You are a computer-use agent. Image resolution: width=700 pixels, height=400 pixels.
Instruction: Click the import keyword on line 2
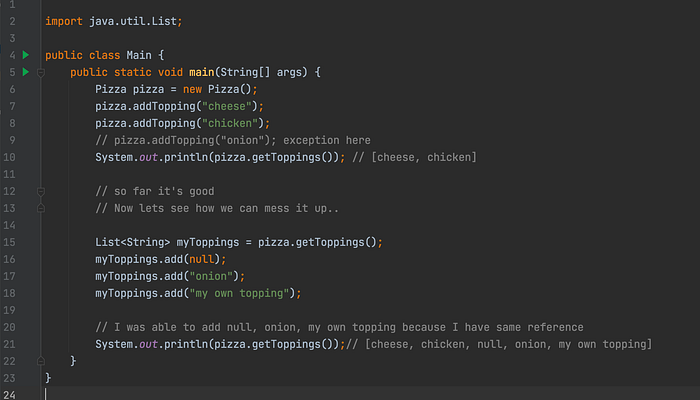pyautogui.click(x=64, y=21)
